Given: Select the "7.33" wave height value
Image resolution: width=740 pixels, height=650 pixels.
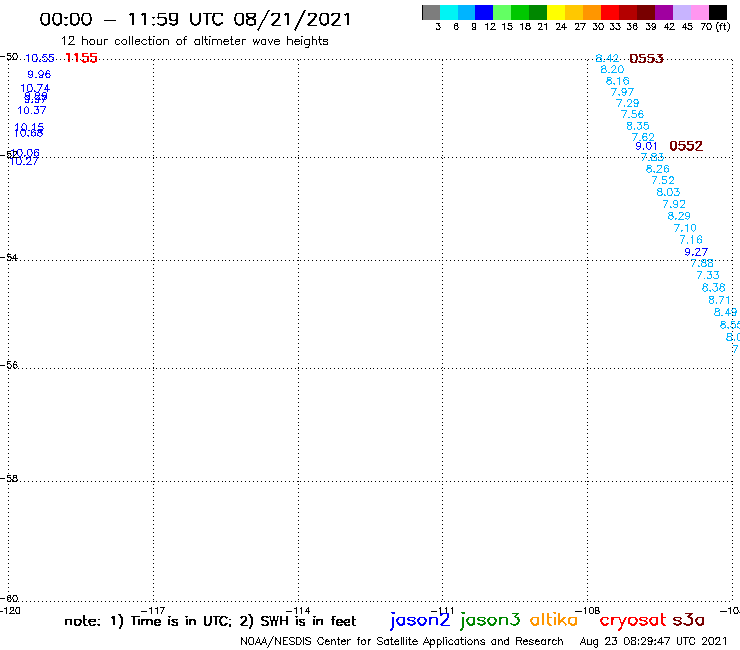Looking at the screenshot, I should pyautogui.click(x=708, y=275).
